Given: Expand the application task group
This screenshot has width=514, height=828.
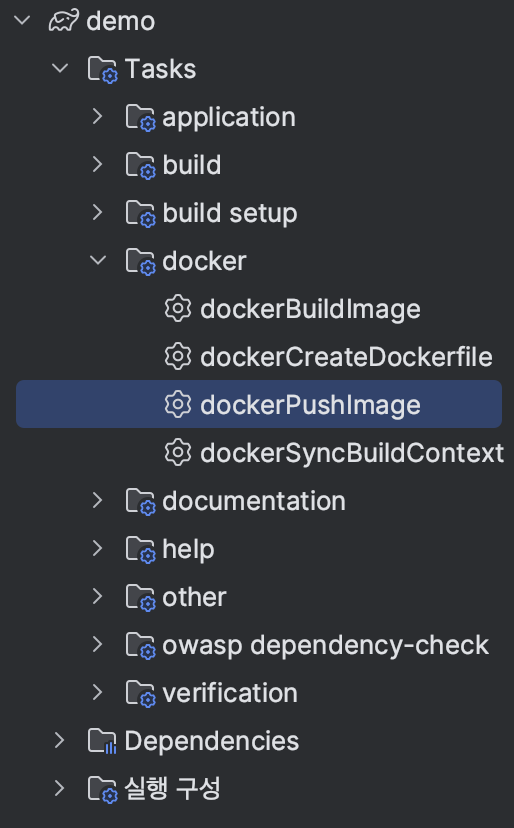Looking at the screenshot, I should click(97, 117).
